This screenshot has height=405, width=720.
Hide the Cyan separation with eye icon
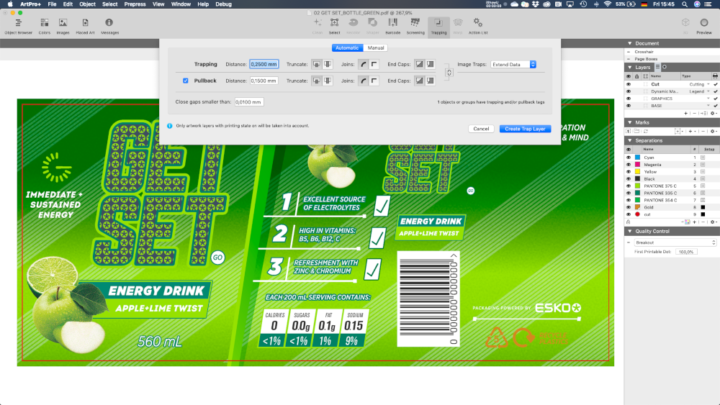point(630,158)
